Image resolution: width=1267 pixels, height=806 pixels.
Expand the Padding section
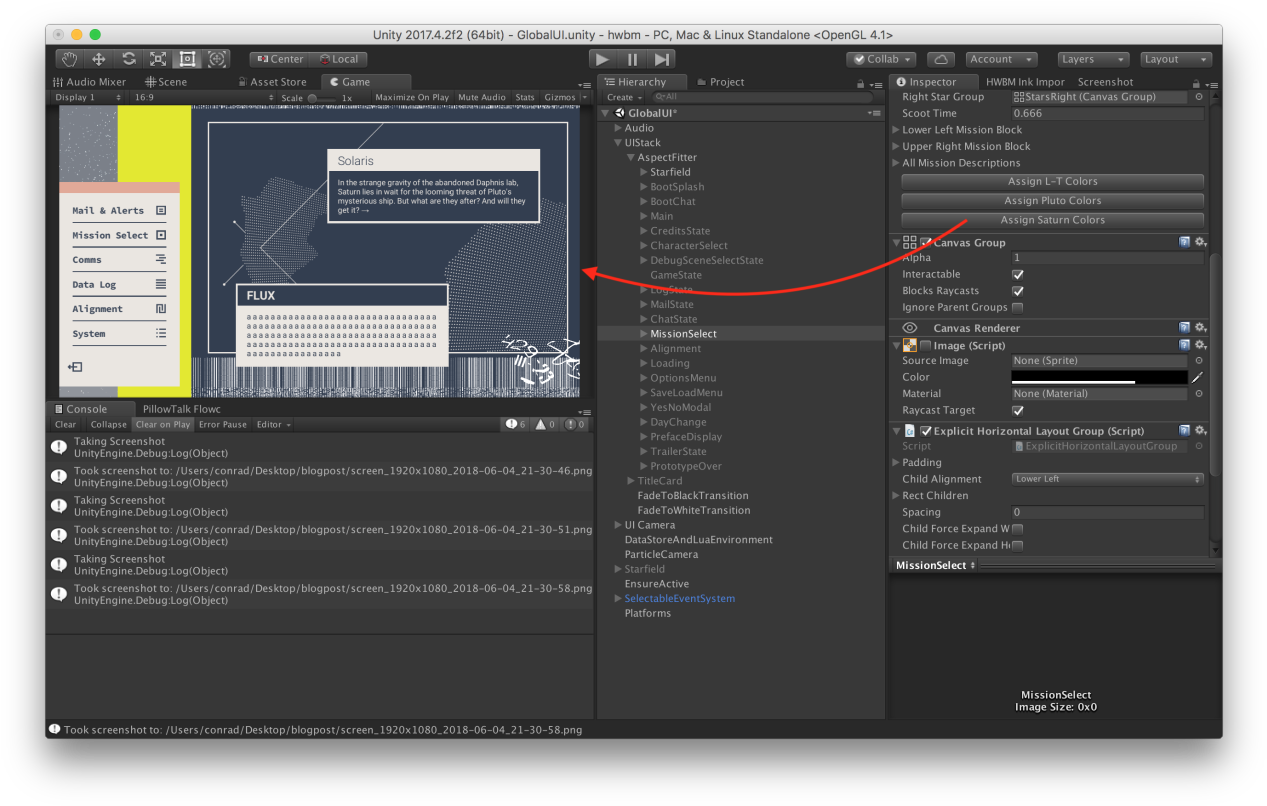896,463
